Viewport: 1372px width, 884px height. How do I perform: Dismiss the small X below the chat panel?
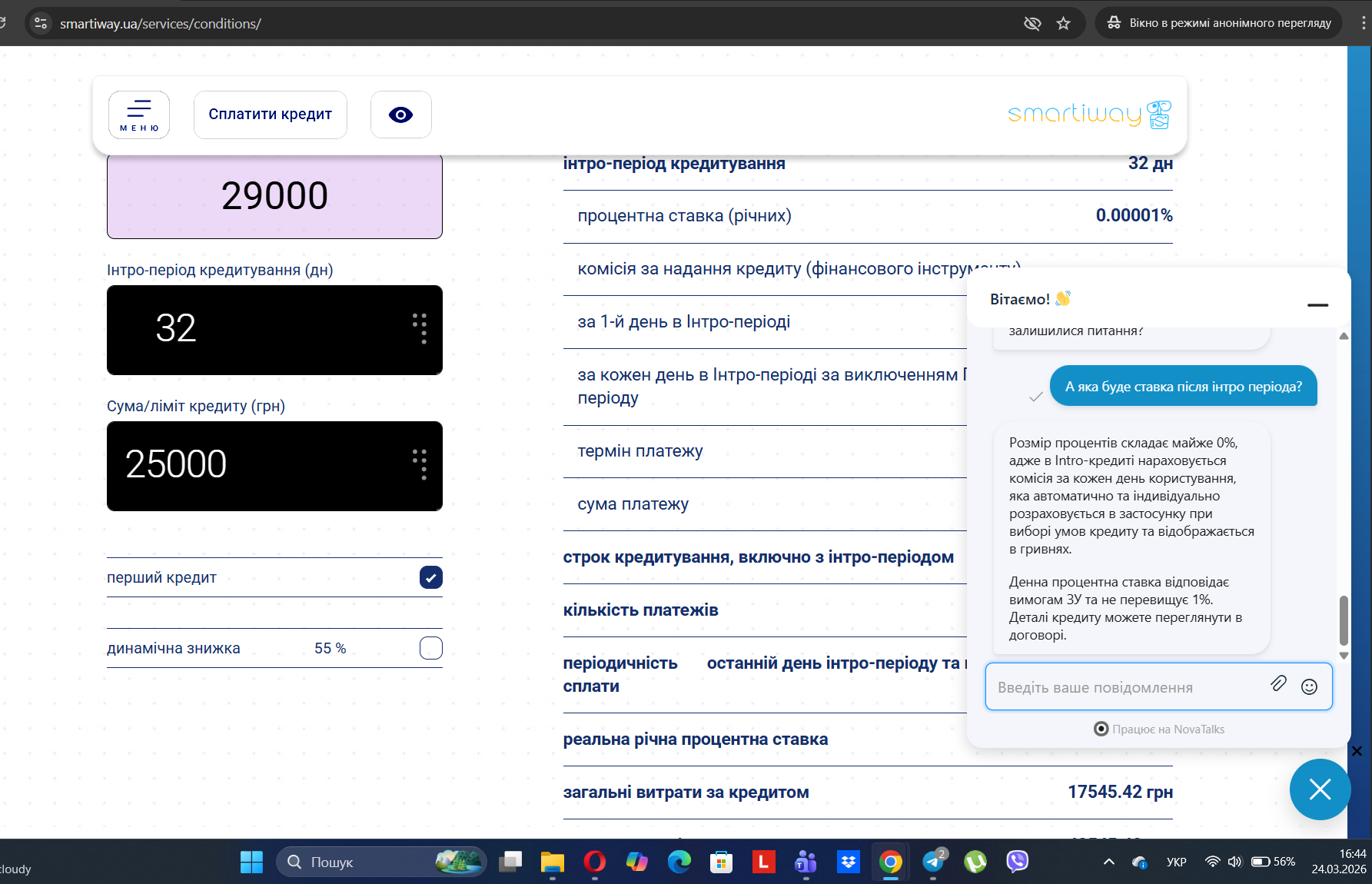click(1357, 751)
